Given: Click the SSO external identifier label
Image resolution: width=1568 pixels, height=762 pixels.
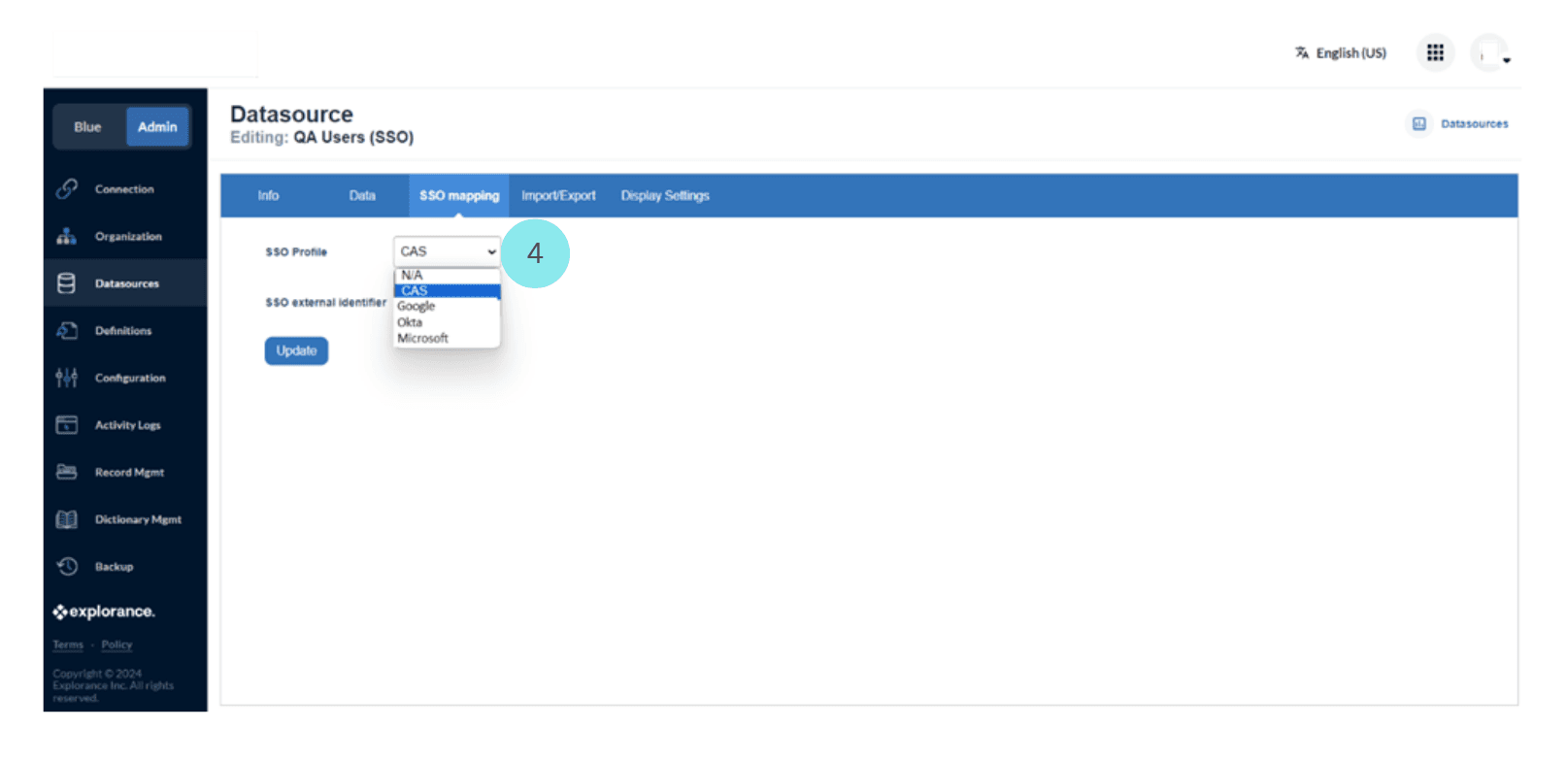Looking at the screenshot, I should (325, 302).
